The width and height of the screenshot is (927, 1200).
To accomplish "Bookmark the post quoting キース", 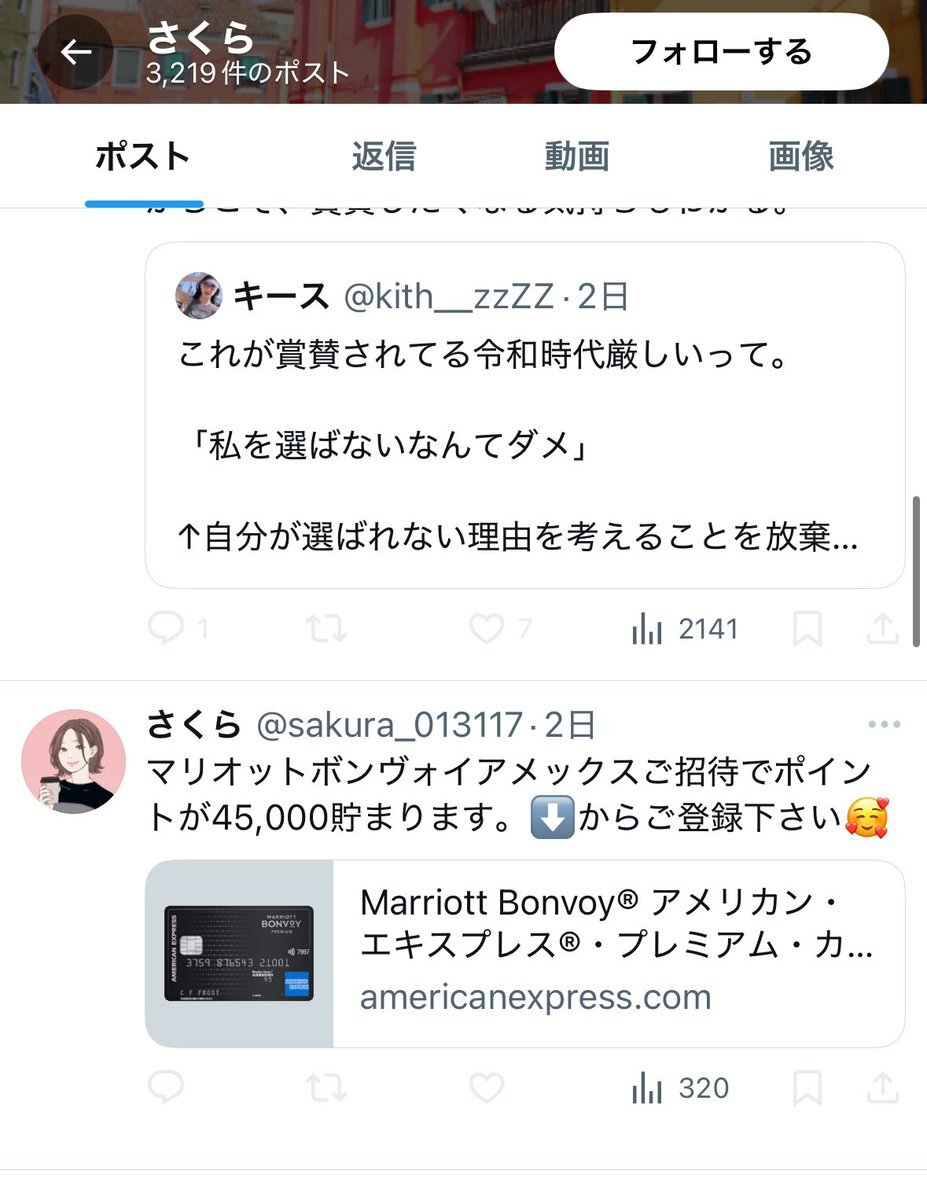I will point(807,629).
